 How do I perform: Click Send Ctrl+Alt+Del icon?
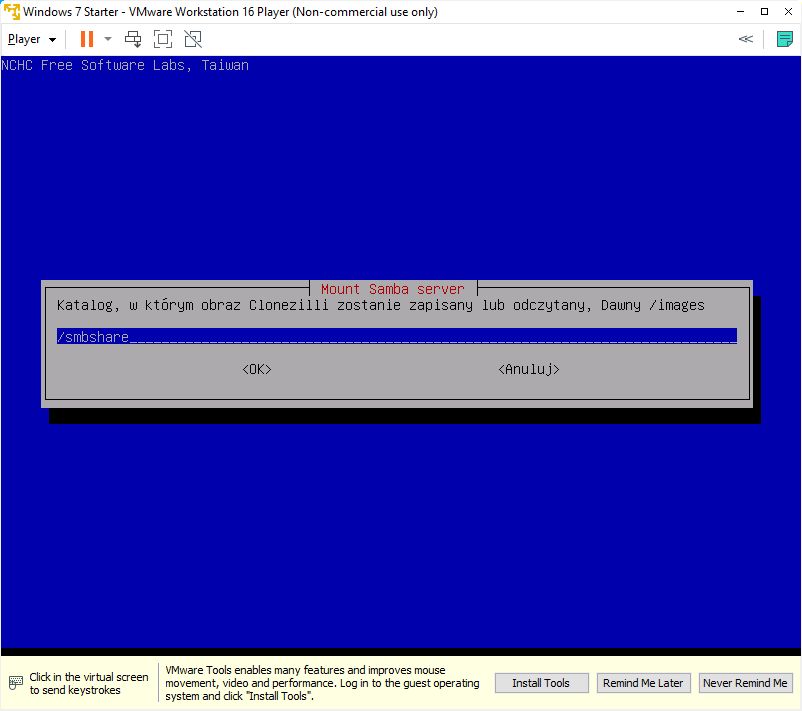pyautogui.click(x=133, y=39)
